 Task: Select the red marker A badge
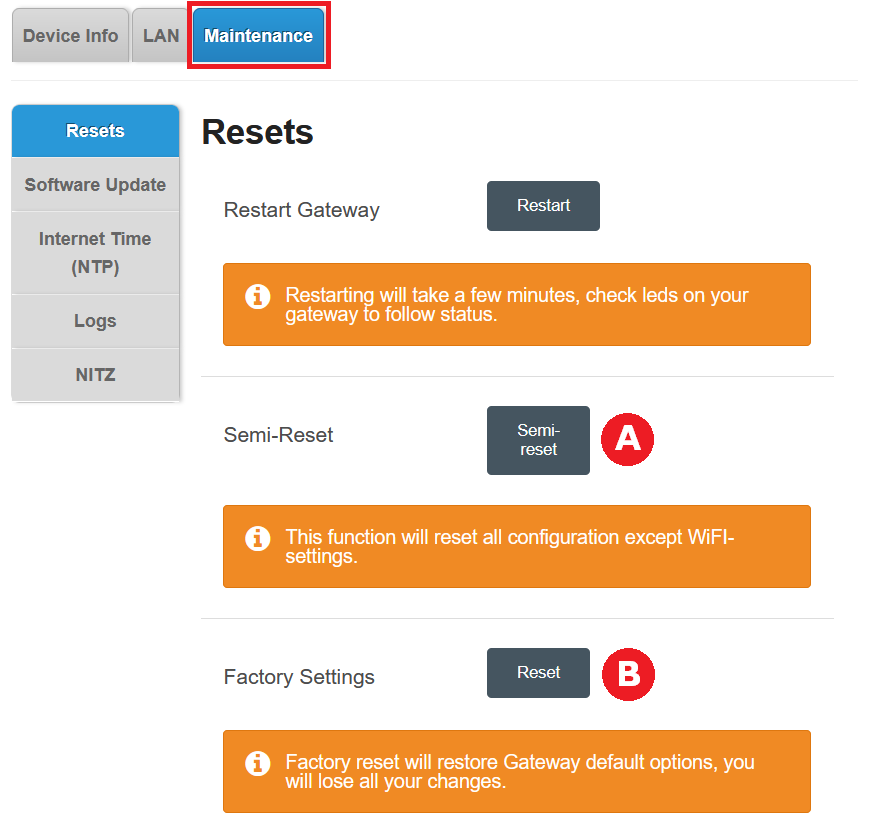coord(627,439)
